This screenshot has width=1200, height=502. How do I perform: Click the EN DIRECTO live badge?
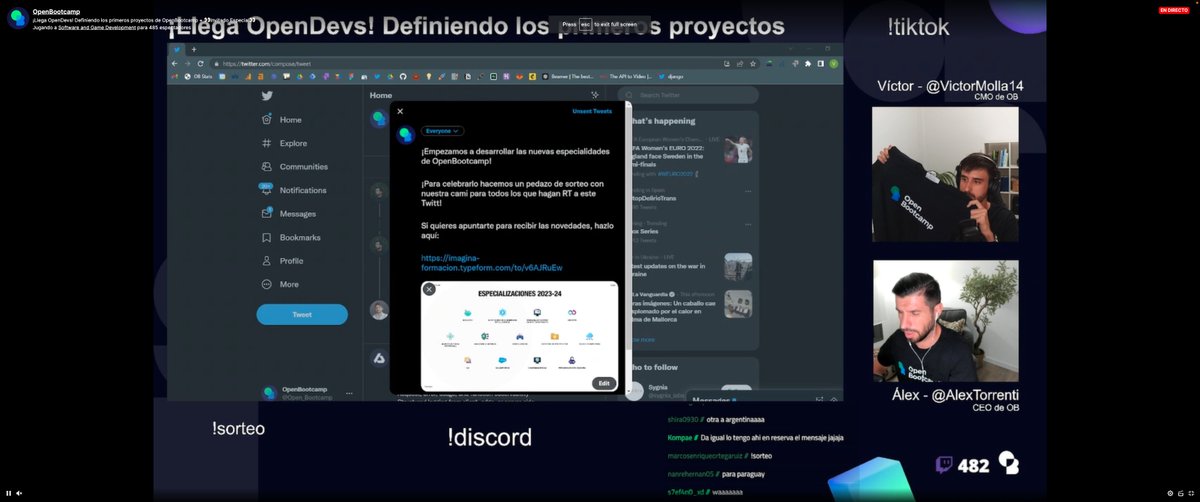(x=1174, y=10)
